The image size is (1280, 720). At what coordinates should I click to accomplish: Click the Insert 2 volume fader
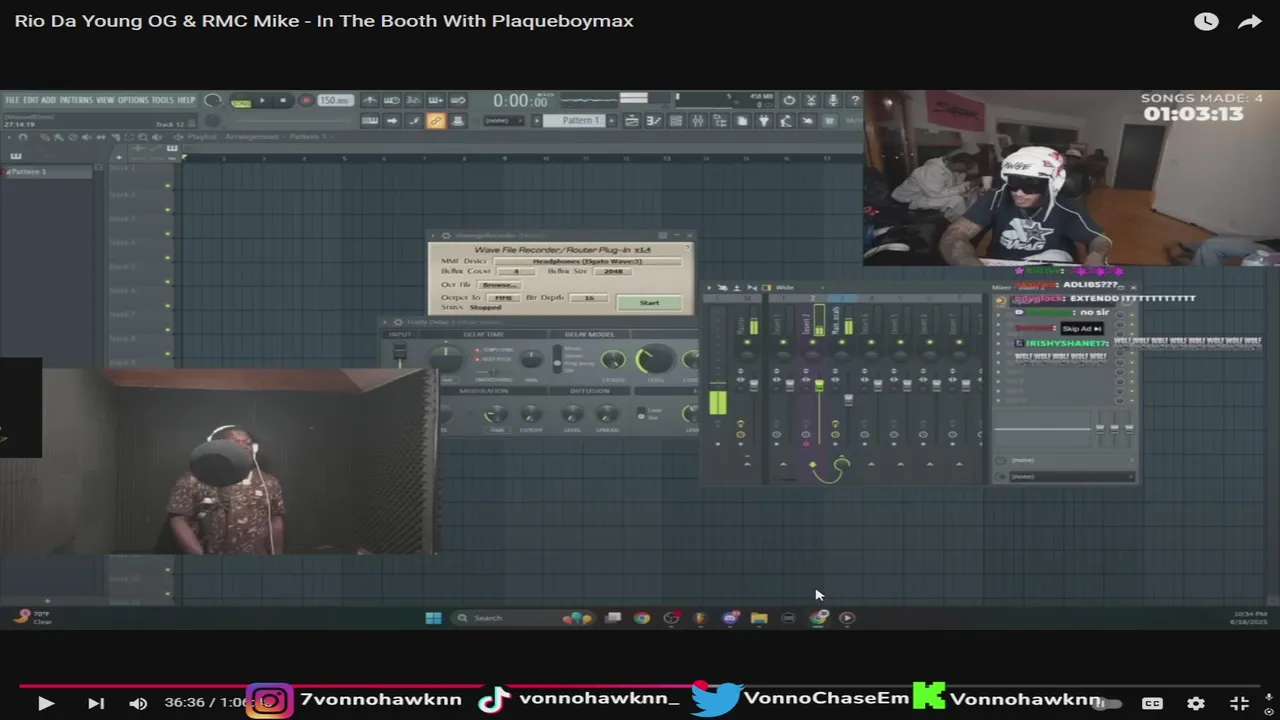tap(819, 385)
